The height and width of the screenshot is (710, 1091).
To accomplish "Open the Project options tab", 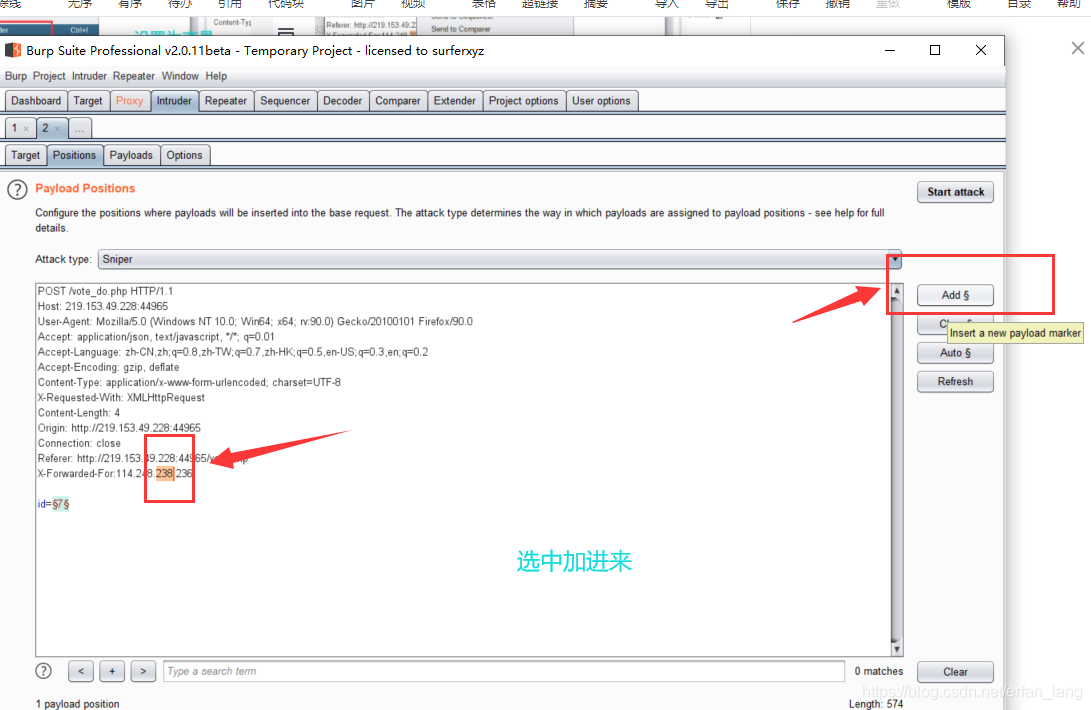I will [x=523, y=101].
